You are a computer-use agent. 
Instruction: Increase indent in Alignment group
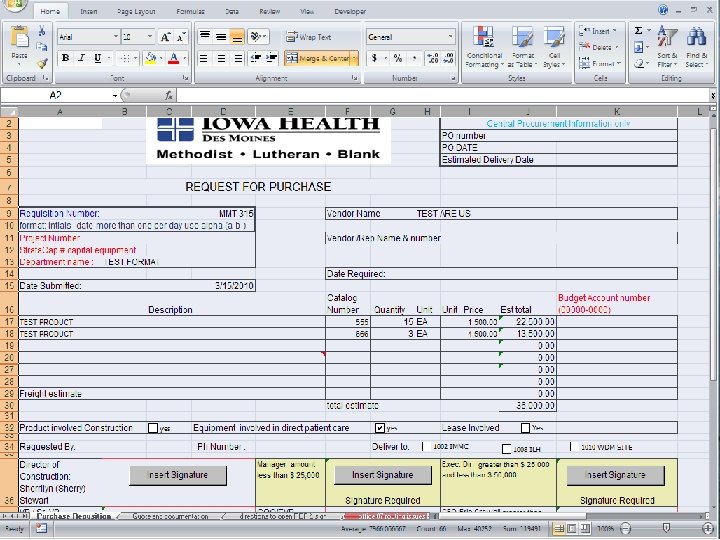pyautogui.click(x=271, y=58)
